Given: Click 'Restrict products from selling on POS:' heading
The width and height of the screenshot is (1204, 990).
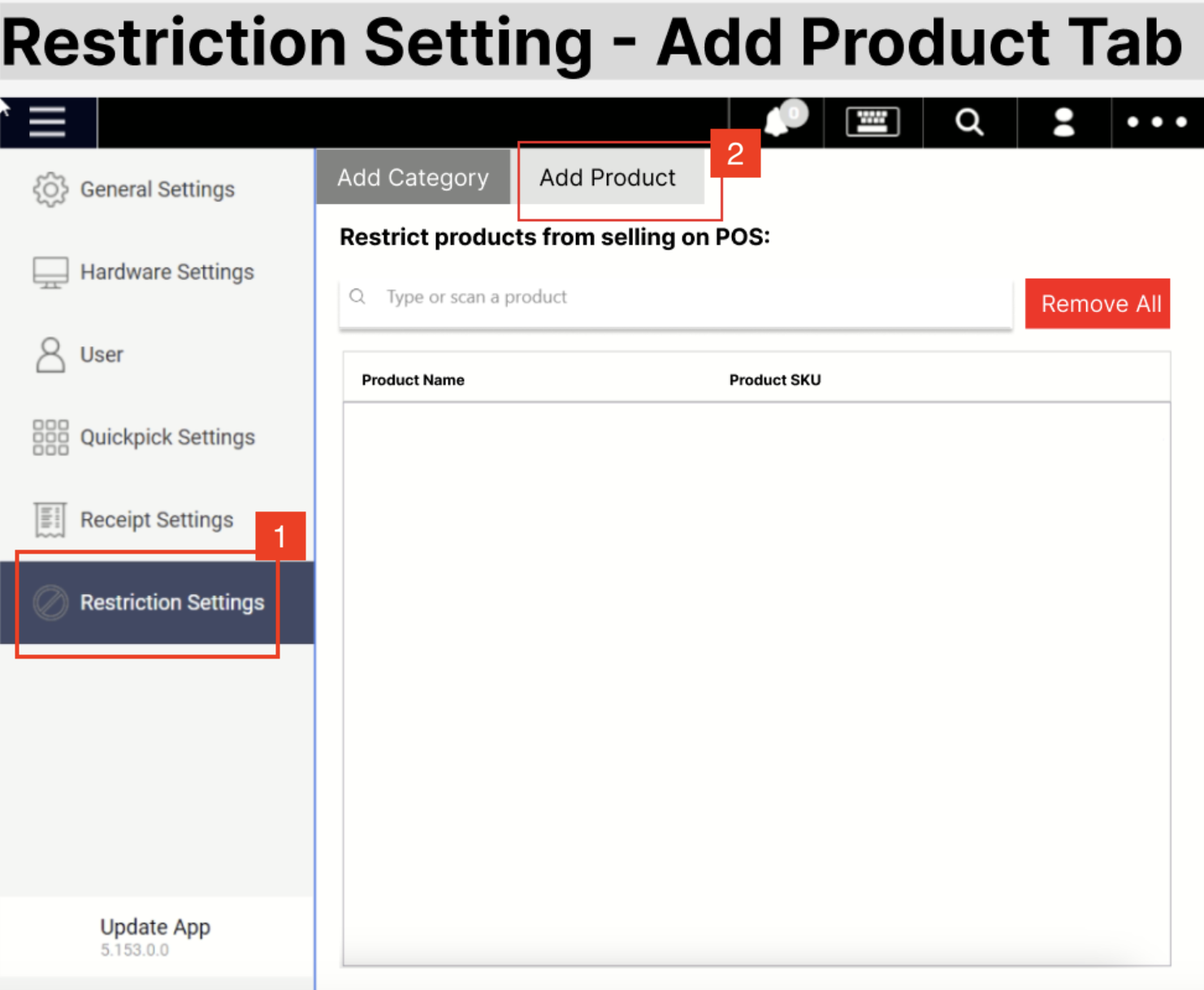Looking at the screenshot, I should click(x=555, y=237).
